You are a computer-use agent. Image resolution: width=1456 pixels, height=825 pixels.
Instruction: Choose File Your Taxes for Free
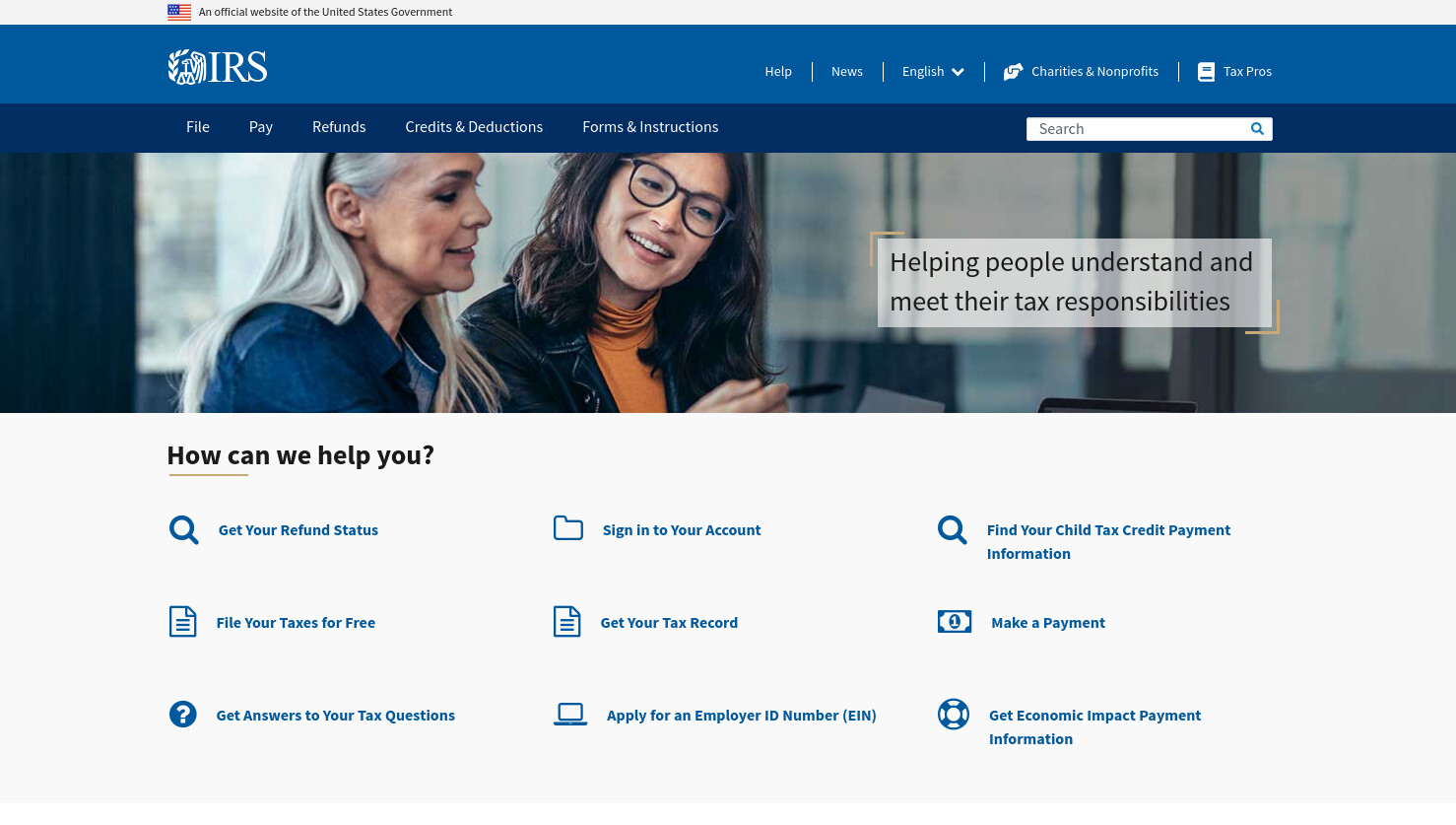[x=296, y=623]
